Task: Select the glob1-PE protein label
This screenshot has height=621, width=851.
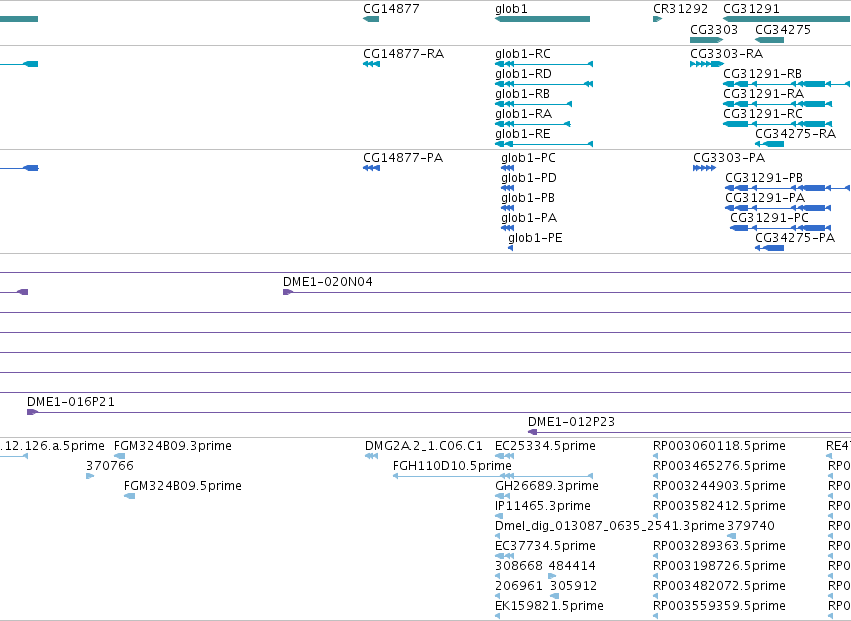Action: pos(535,238)
